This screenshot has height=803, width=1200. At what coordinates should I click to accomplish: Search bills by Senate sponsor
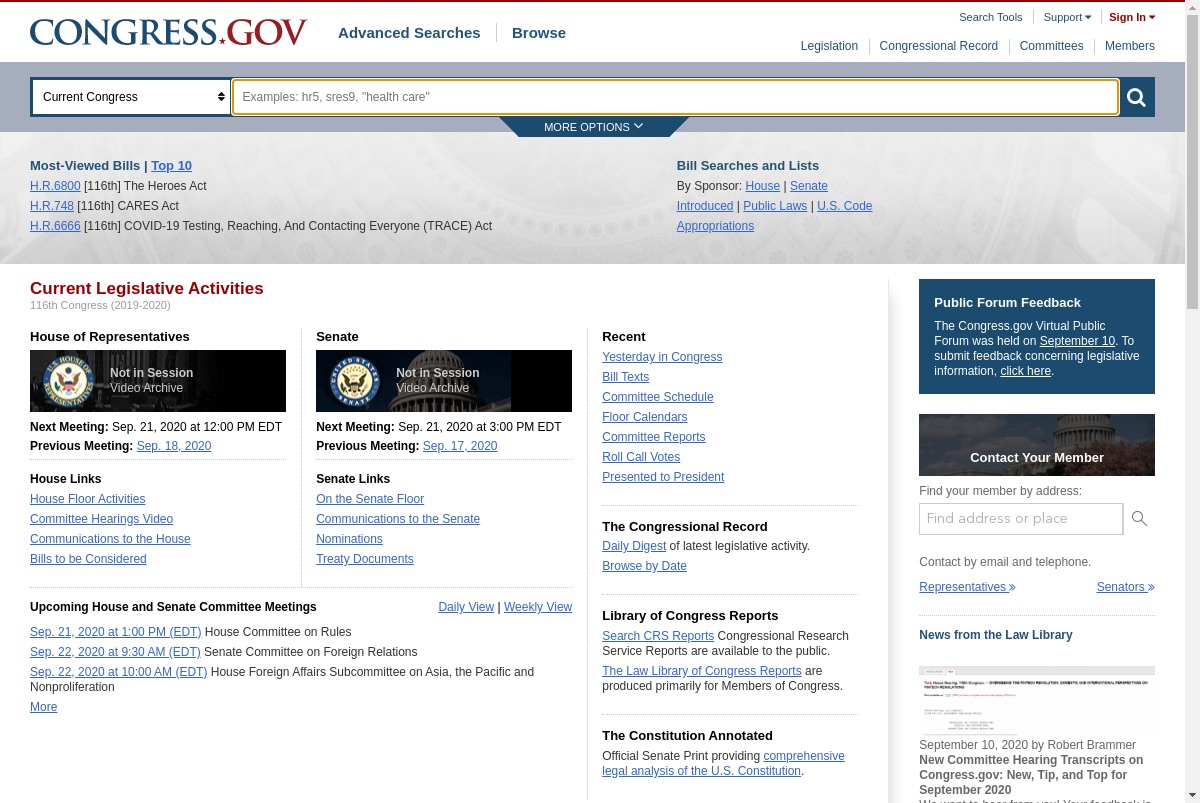pos(809,186)
